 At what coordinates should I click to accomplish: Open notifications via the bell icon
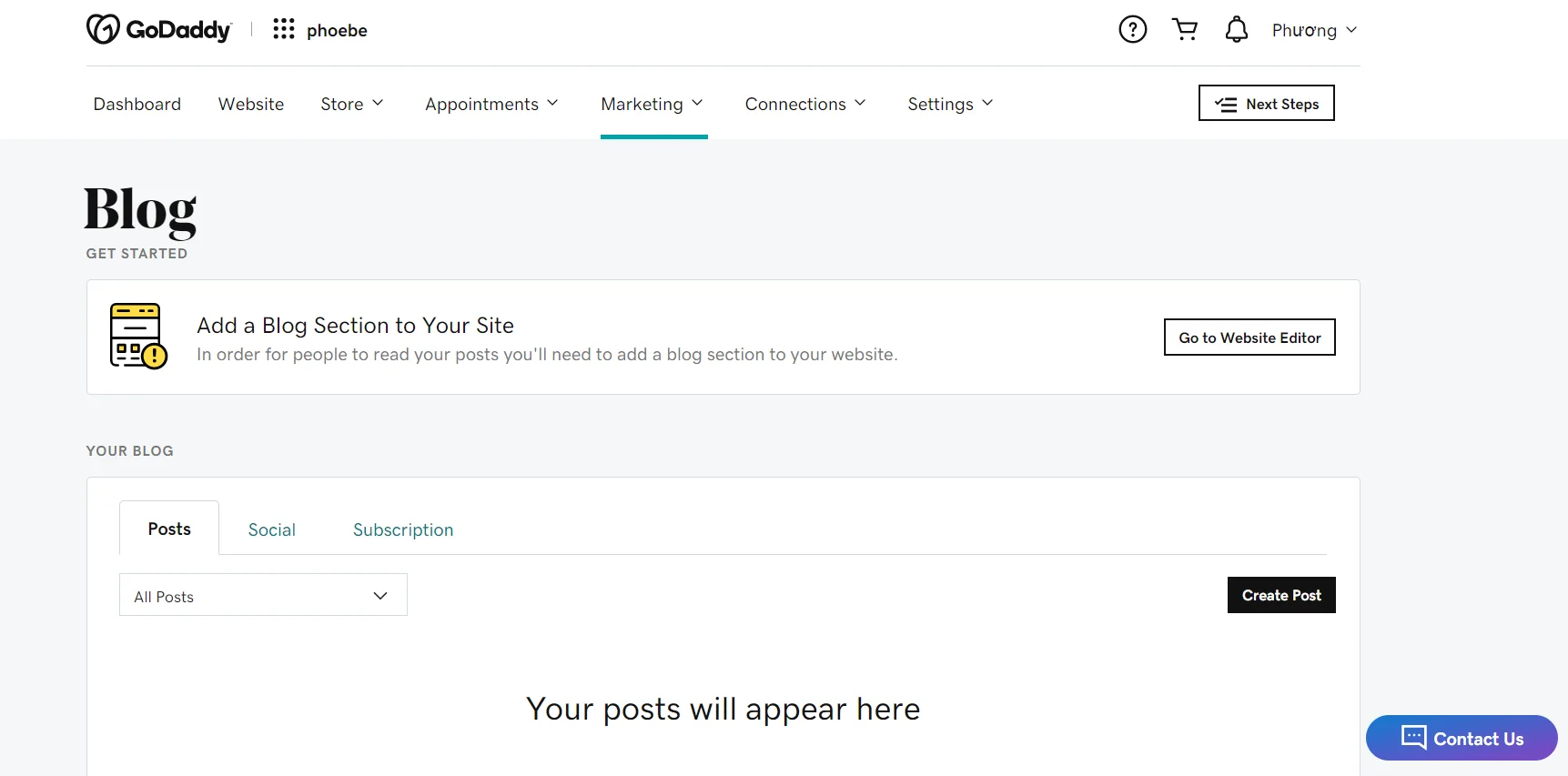click(x=1237, y=28)
